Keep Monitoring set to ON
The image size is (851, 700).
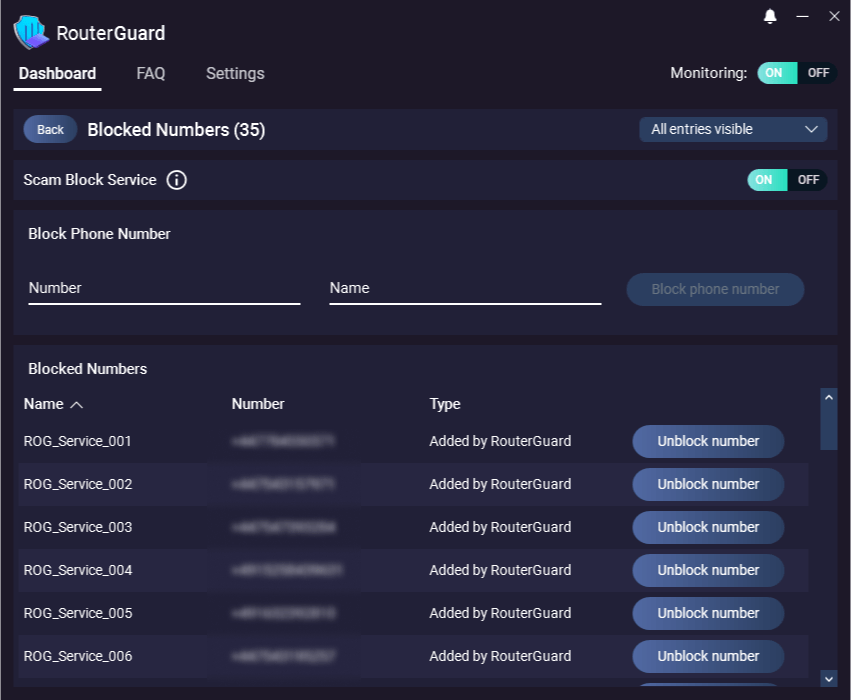pos(776,72)
